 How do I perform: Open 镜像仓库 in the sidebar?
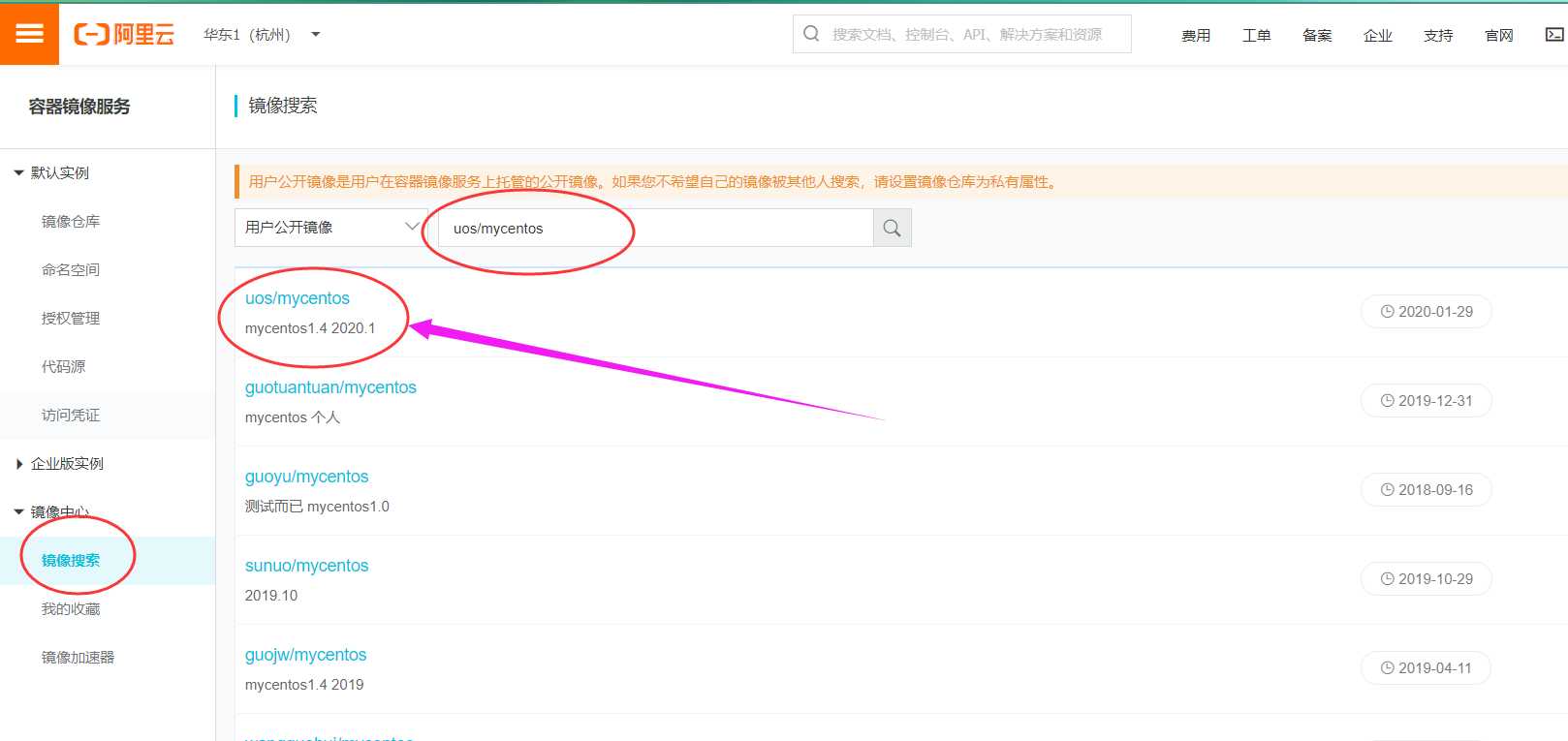point(71,222)
